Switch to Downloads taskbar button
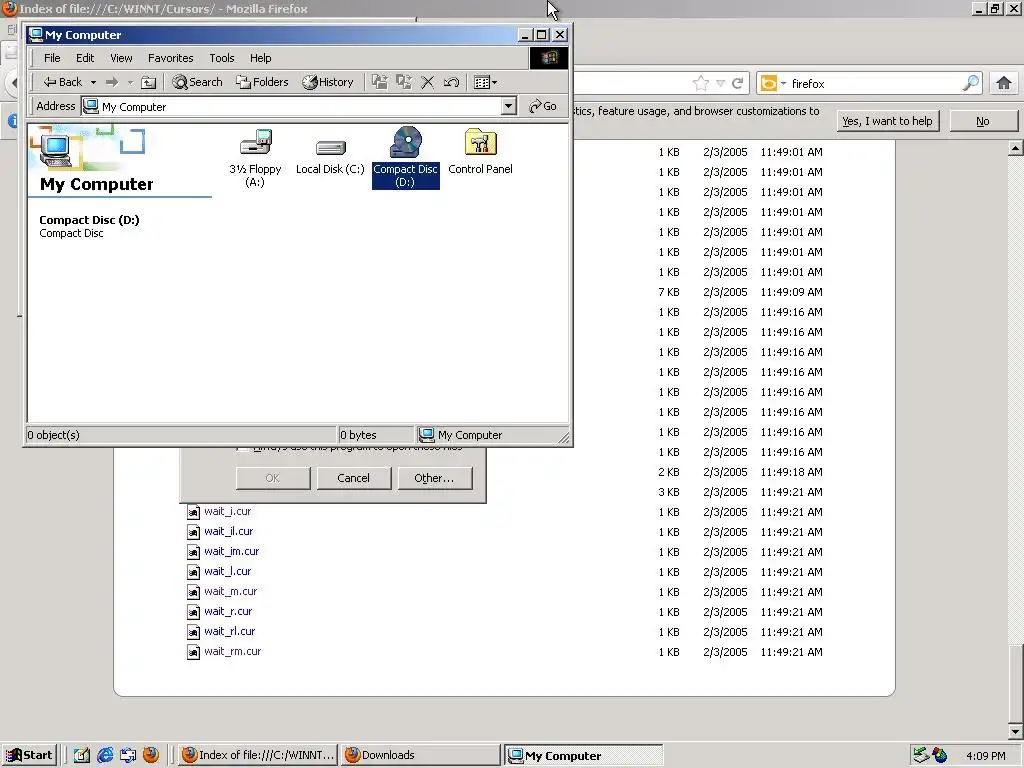The image size is (1024, 768). (x=420, y=755)
